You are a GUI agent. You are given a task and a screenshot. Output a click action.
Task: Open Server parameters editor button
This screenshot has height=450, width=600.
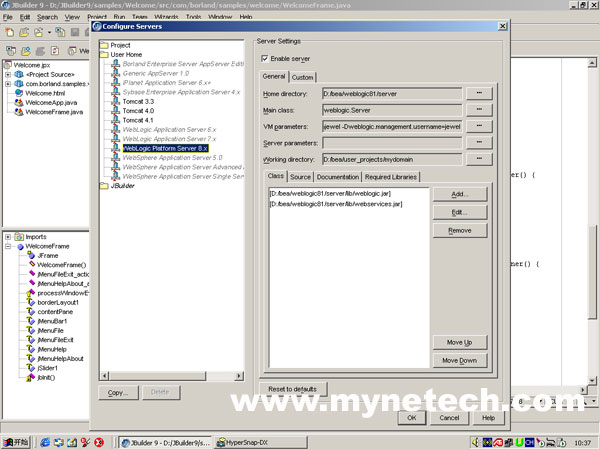click(x=479, y=142)
